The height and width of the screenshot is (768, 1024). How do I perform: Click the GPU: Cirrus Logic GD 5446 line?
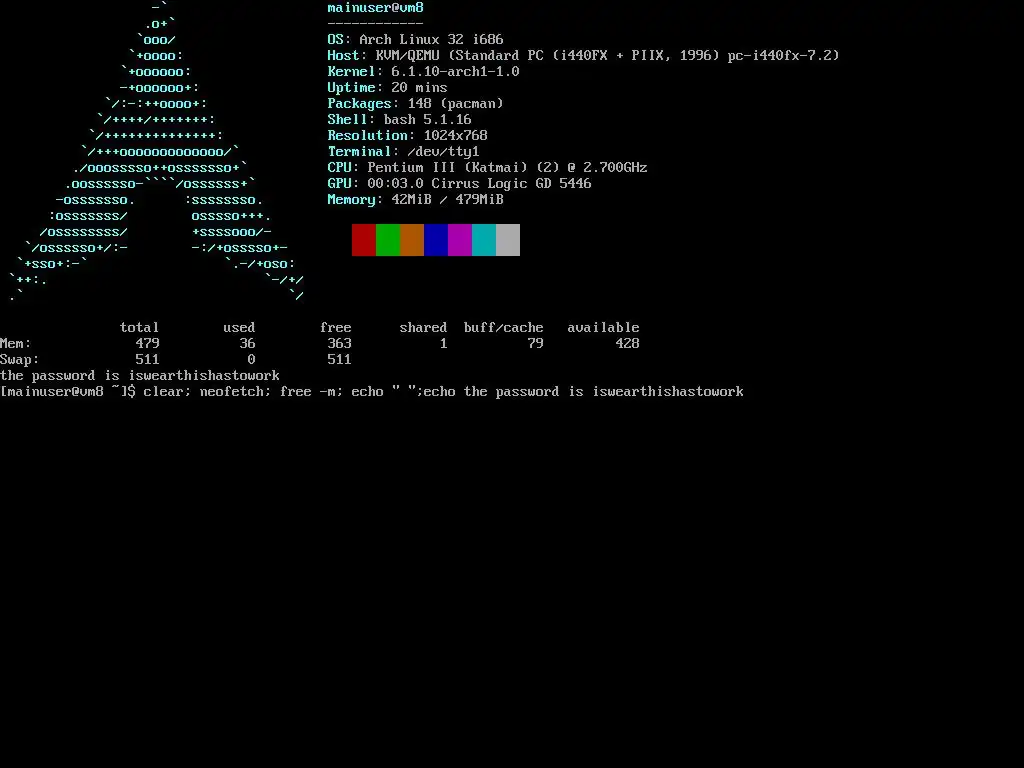[459, 184]
